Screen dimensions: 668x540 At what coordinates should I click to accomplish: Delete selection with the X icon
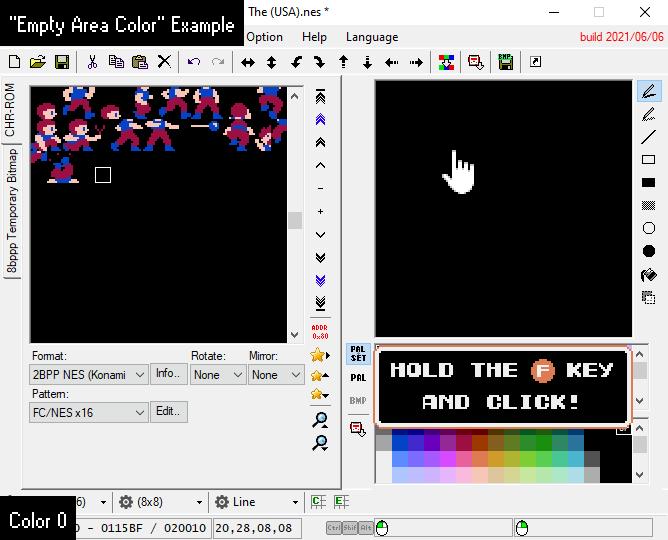click(164, 62)
